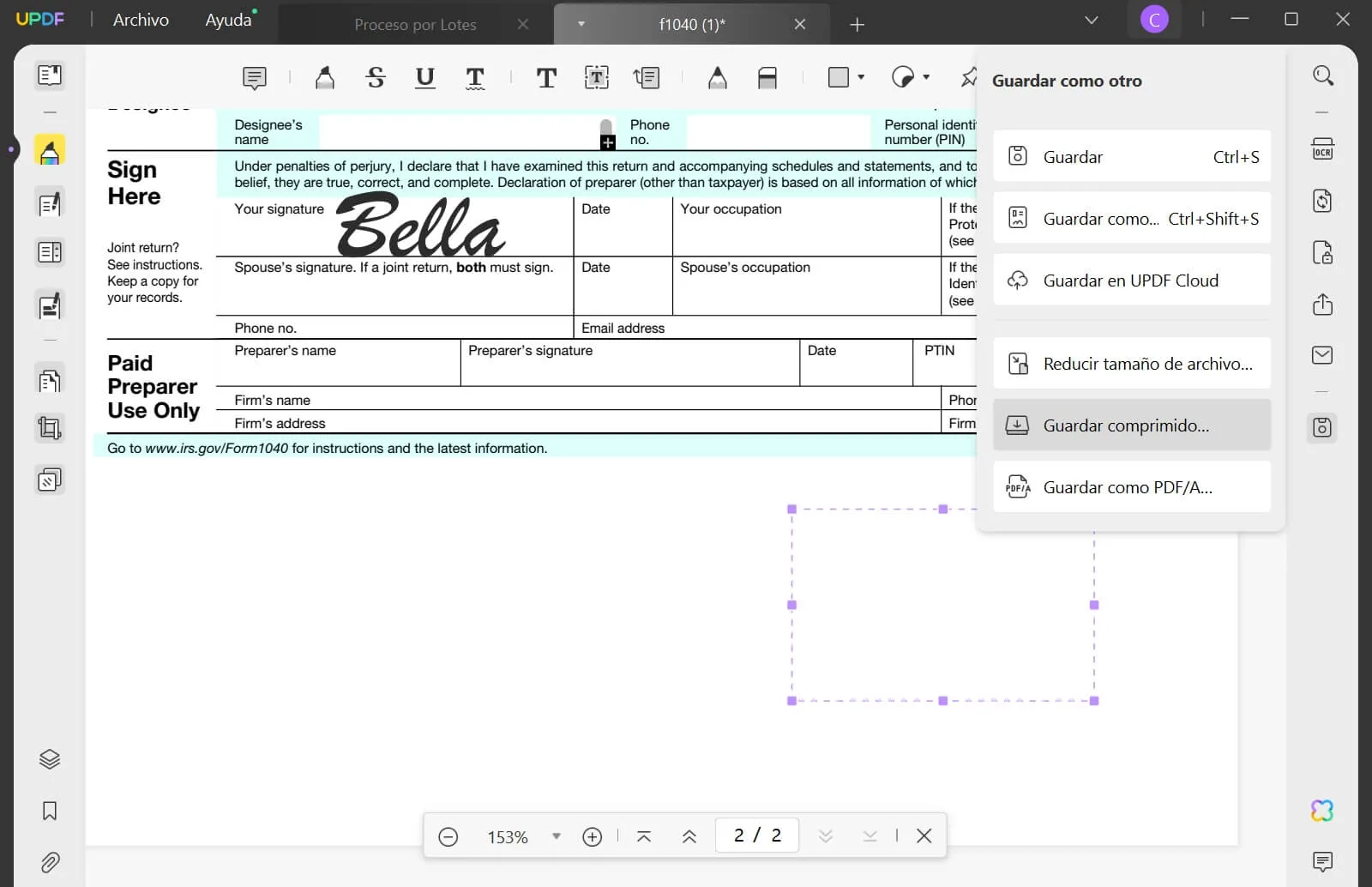Select the Pencil drawing tool
The width and height of the screenshot is (1372, 887).
click(x=718, y=78)
